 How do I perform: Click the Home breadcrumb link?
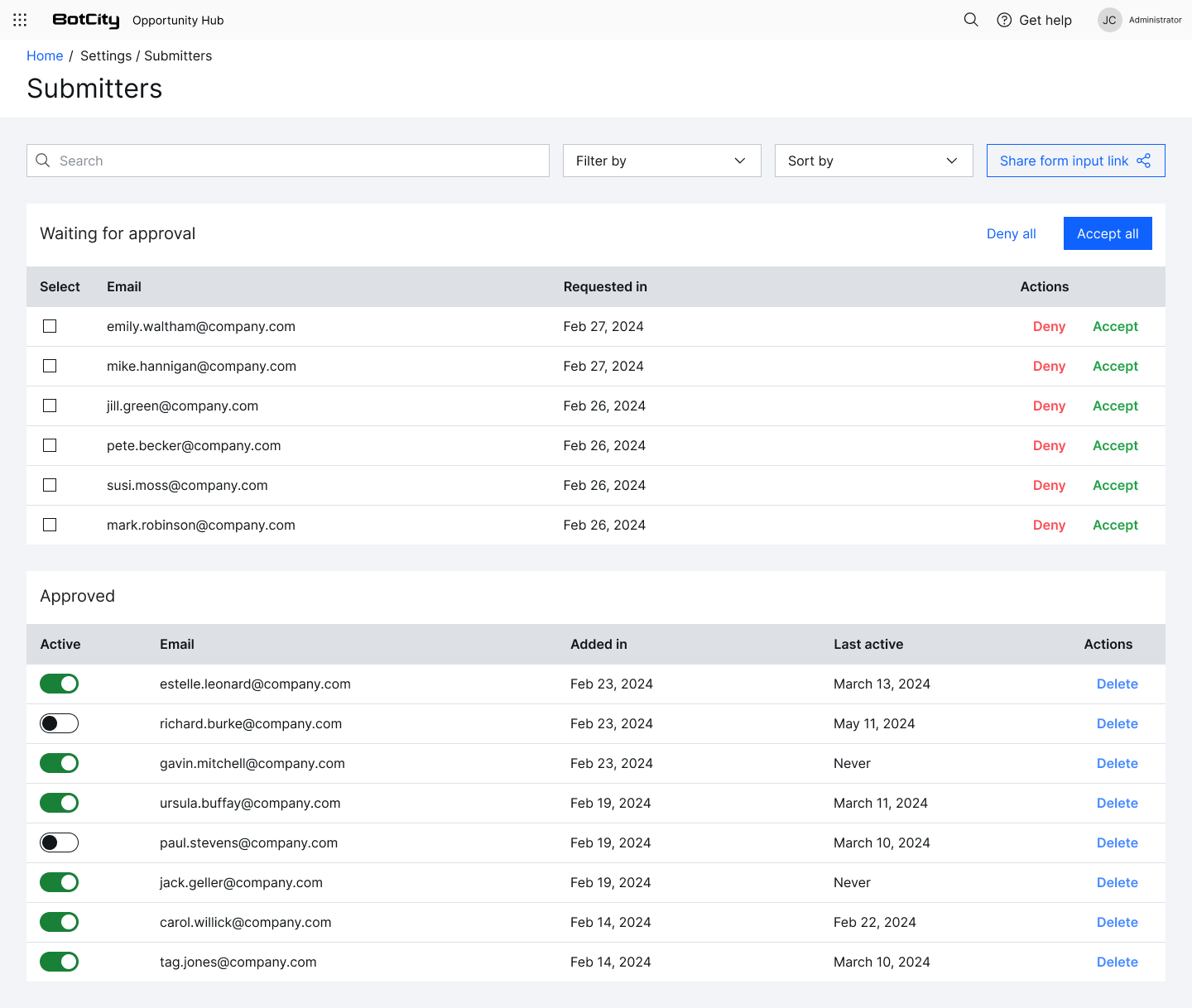(45, 55)
